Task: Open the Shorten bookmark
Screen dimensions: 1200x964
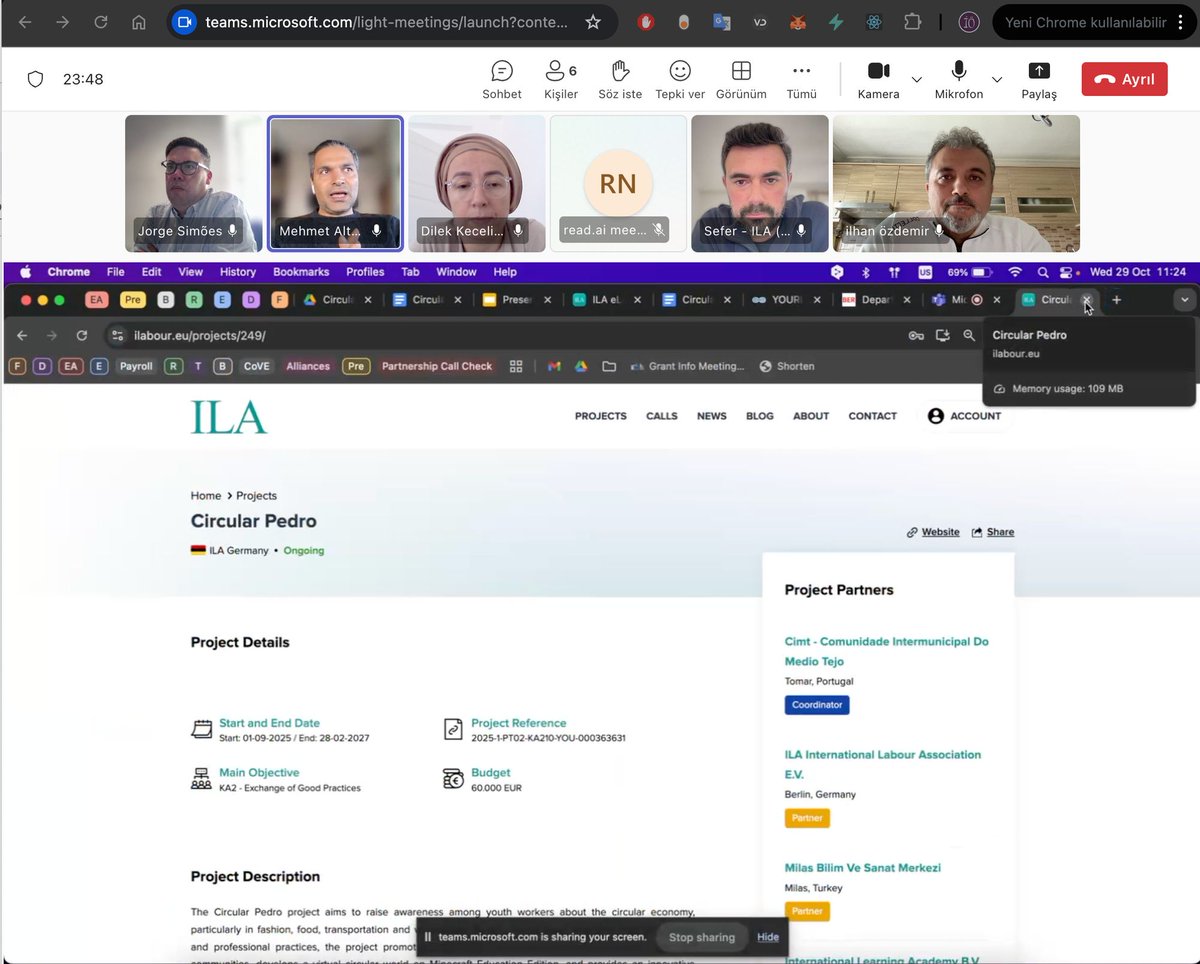Action: coord(787,366)
